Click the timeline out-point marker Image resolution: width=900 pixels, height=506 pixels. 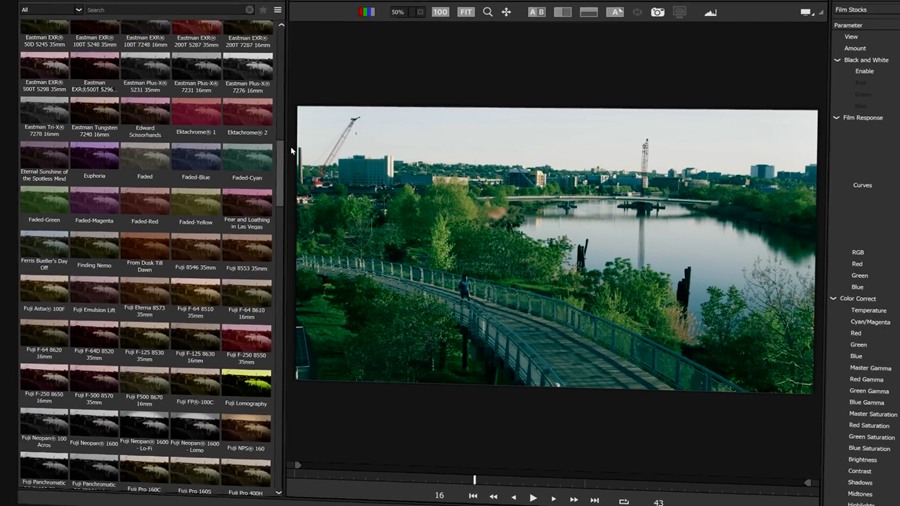click(807, 483)
